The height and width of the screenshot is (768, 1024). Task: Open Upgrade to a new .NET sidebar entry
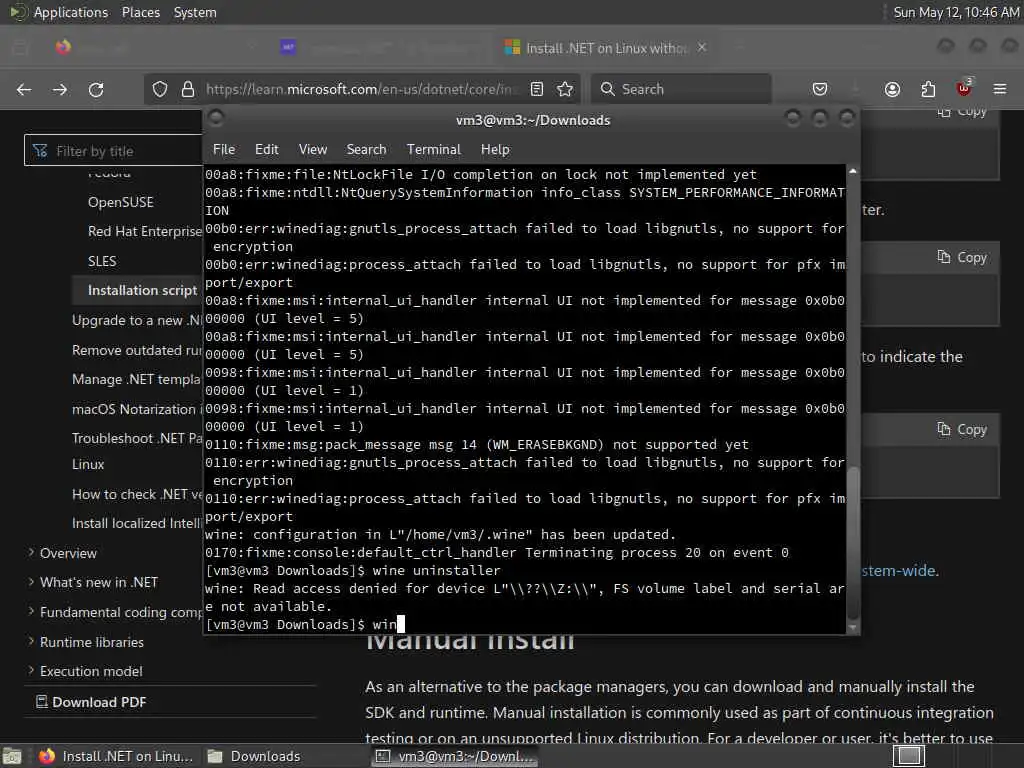(x=136, y=320)
